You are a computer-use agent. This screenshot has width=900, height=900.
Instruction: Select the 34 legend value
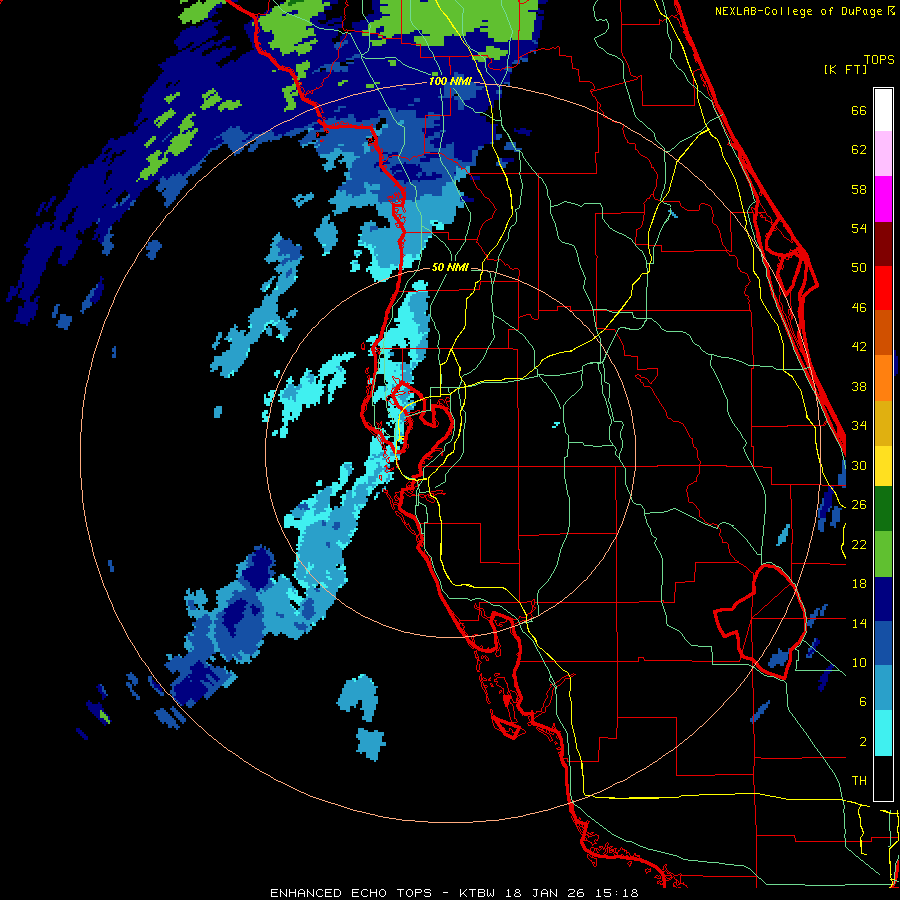(859, 426)
